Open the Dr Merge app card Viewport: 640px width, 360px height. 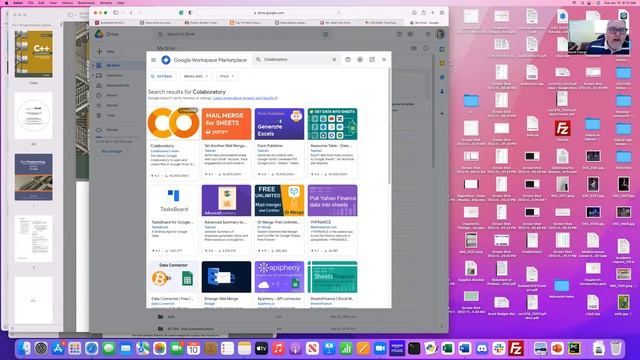[279, 220]
